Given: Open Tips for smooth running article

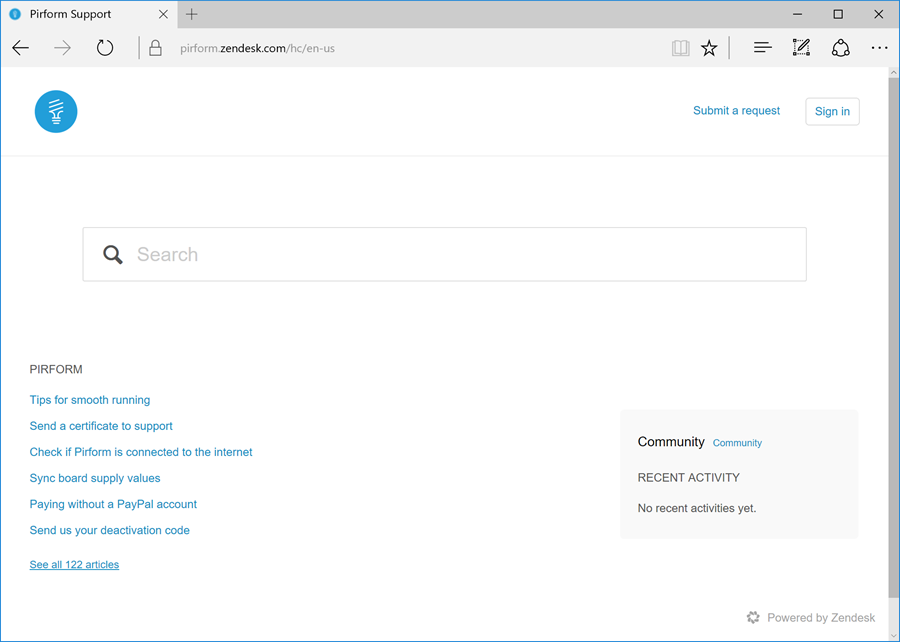Looking at the screenshot, I should tap(90, 400).
